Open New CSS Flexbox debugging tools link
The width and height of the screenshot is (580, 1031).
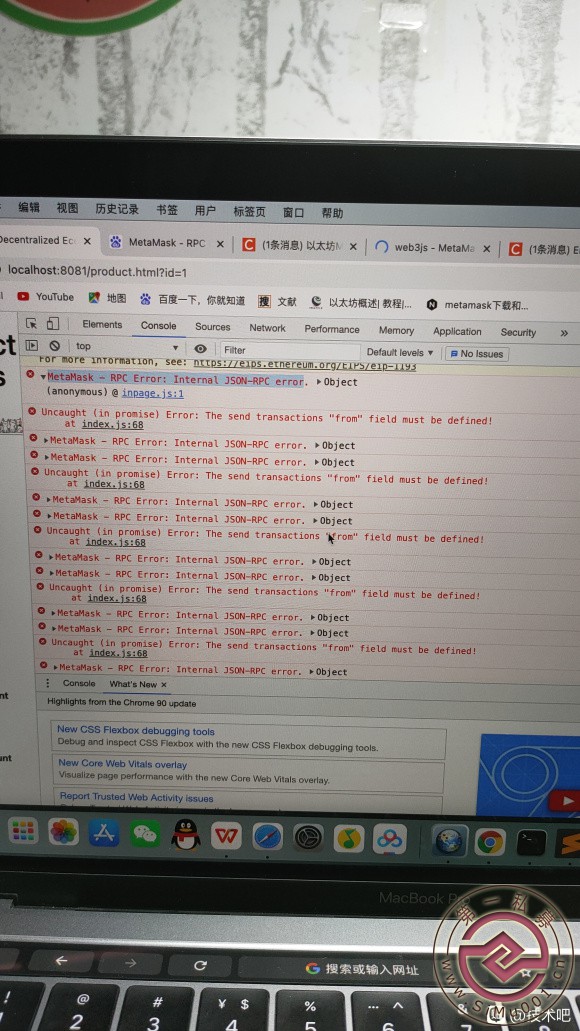click(x=135, y=731)
